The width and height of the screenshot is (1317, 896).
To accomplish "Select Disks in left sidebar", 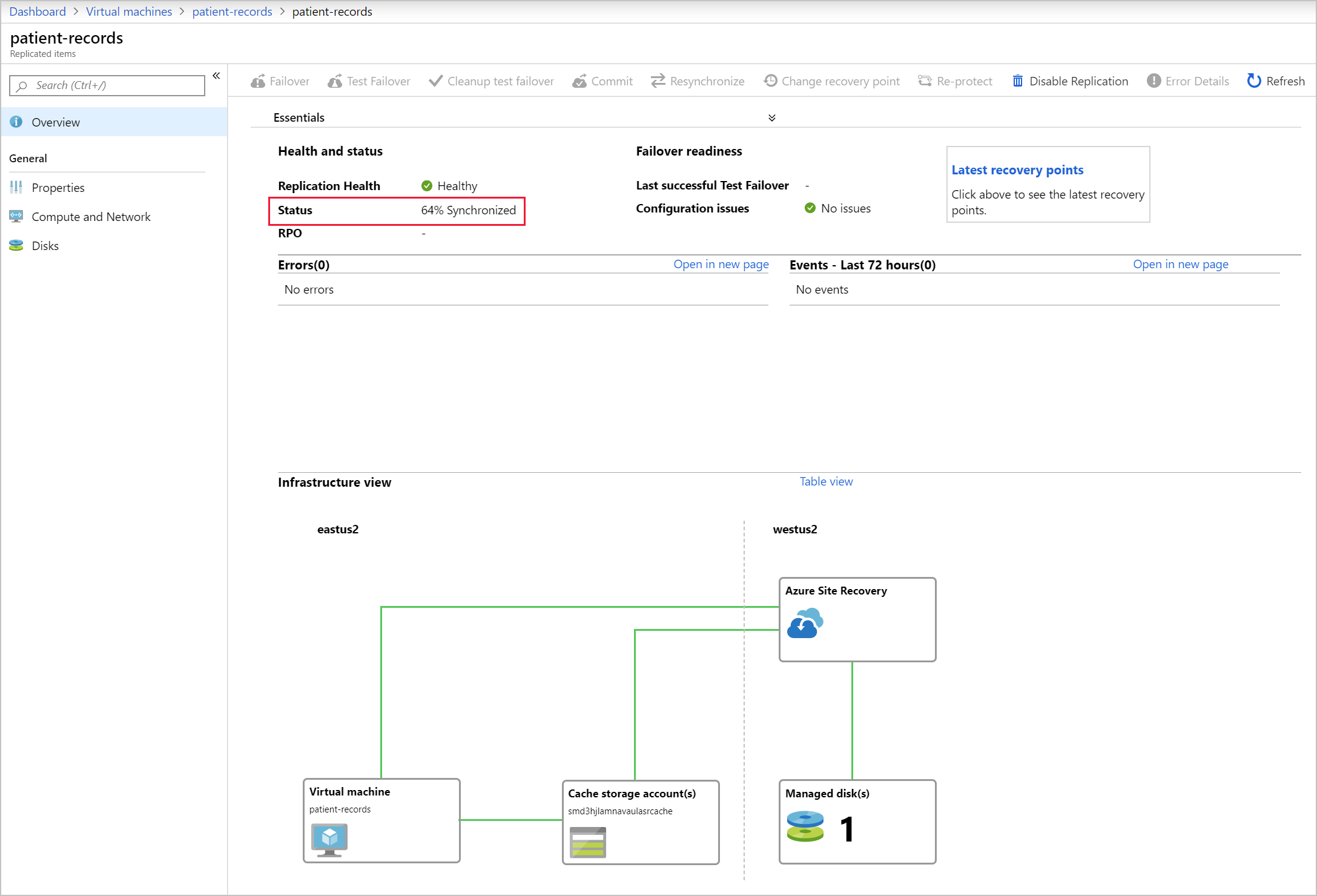I will (x=46, y=245).
